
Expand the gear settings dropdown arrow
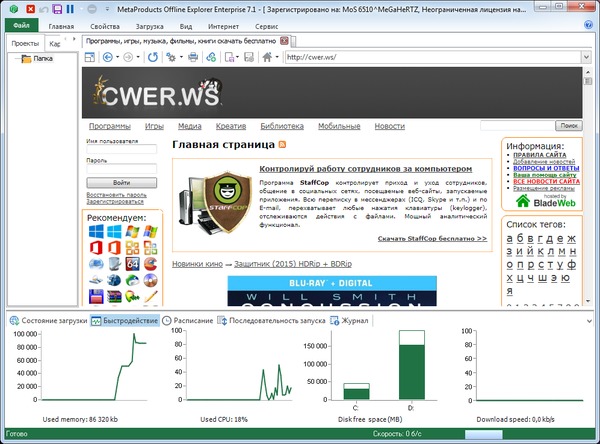point(181,57)
